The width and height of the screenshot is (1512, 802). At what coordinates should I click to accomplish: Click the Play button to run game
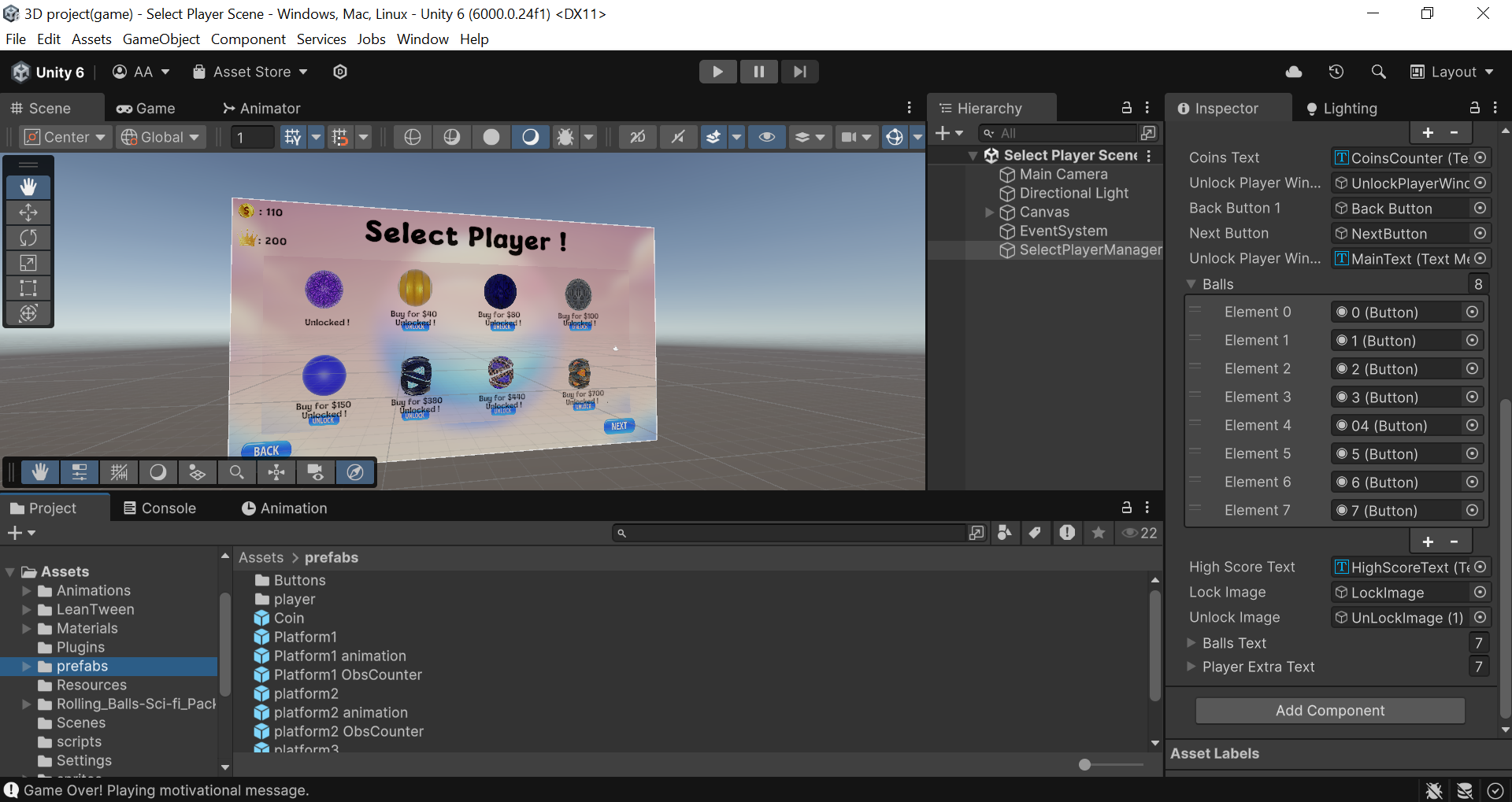[x=717, y=72]
